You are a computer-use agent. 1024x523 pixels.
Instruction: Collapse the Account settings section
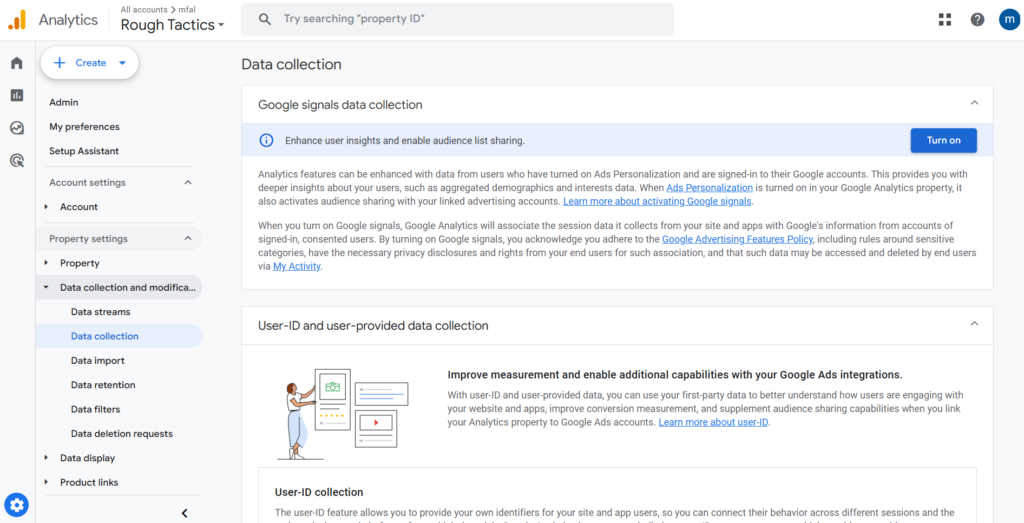click(x=188, y=182)
